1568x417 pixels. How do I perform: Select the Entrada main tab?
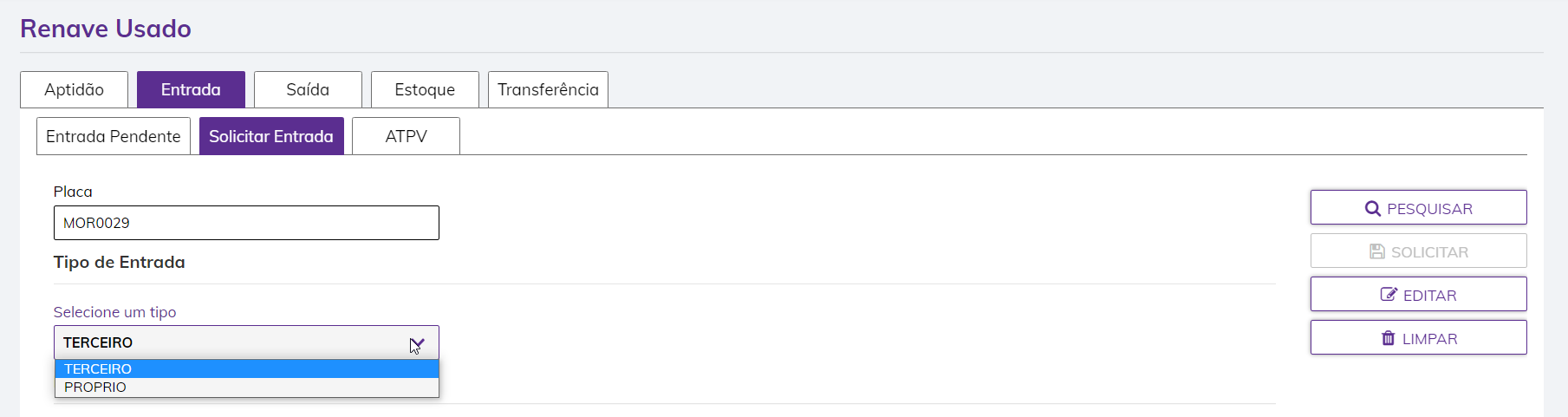(x=191, y=90)
